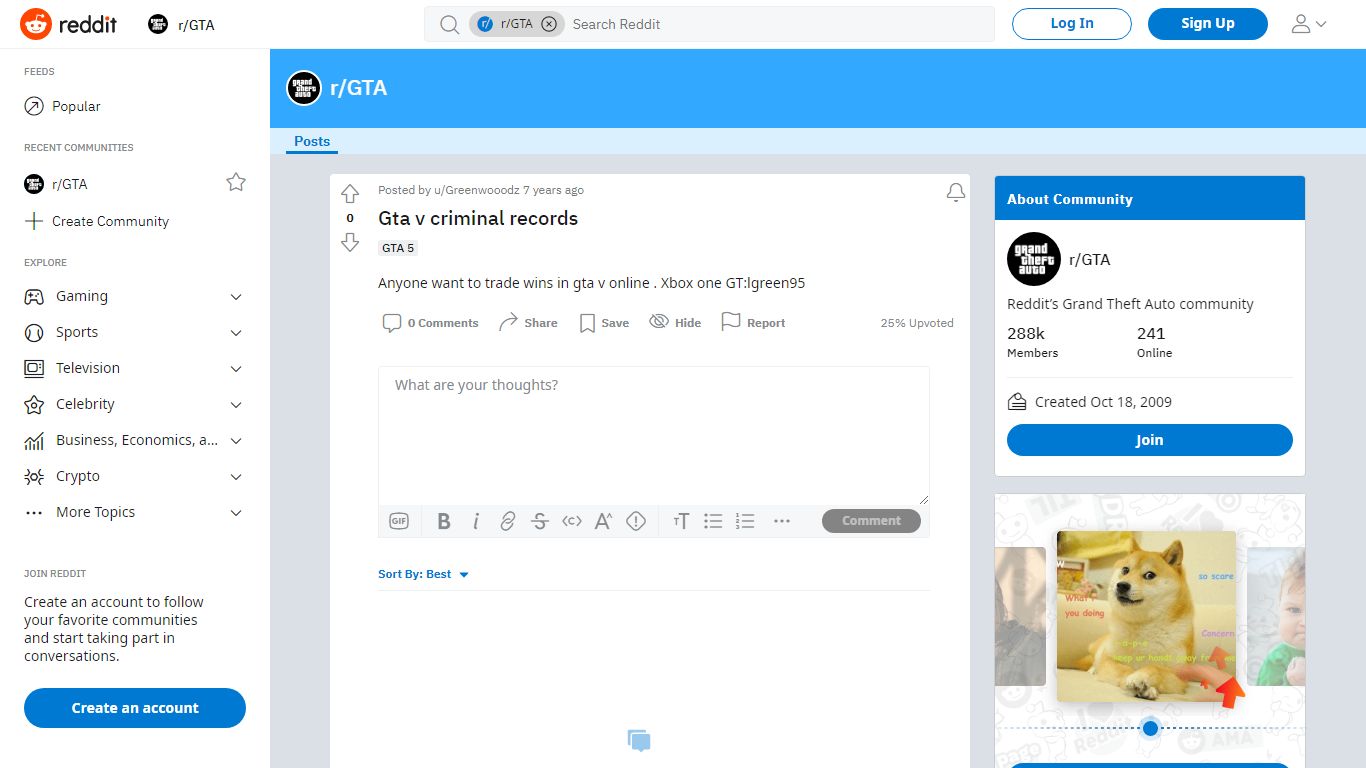Toggle italic formatting in comment editor
The image size is (1366, 768).
[476, 521]
